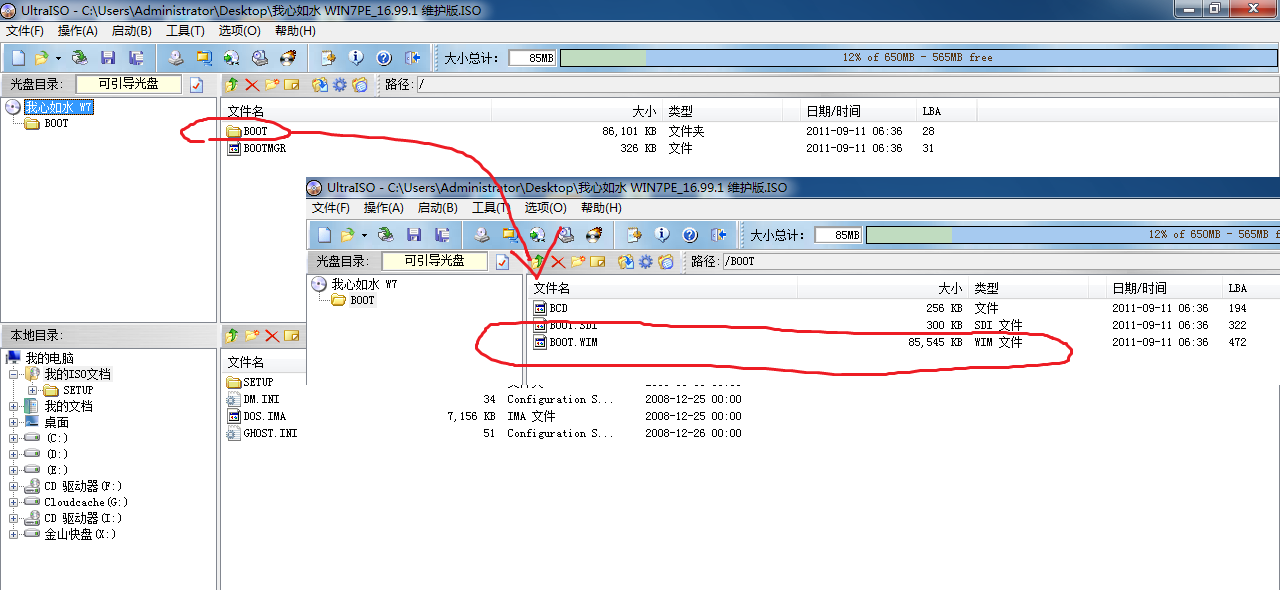Select DOS.IMA file in local file list
This screenshot has width=1280, height=590.
pyautogui.click(x=264, y=416)
